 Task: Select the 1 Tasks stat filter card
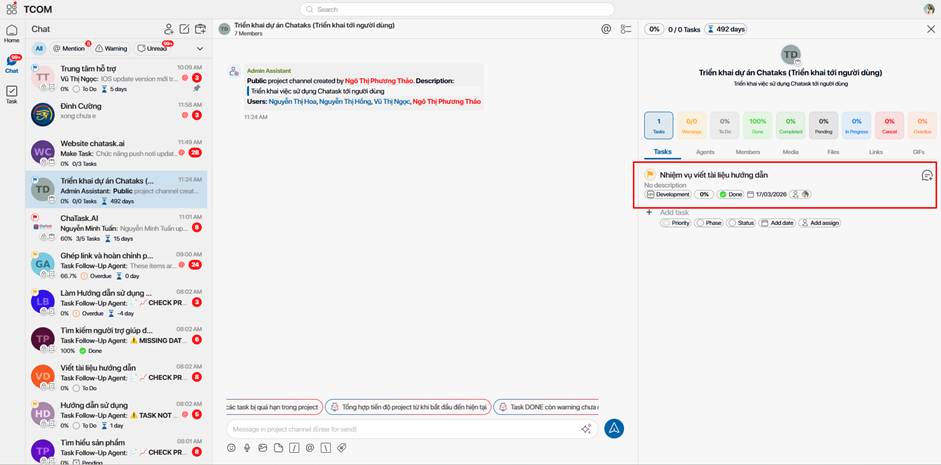658,125
